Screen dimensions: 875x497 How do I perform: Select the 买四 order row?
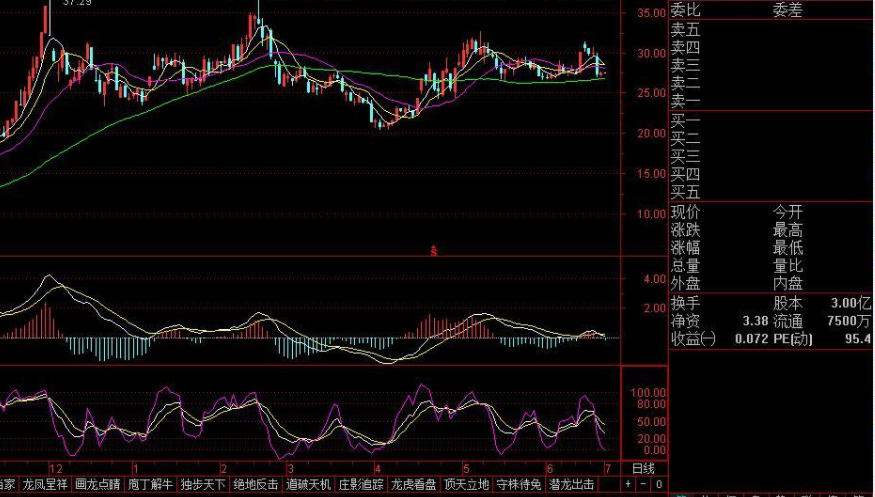click(x=772, y=175)
